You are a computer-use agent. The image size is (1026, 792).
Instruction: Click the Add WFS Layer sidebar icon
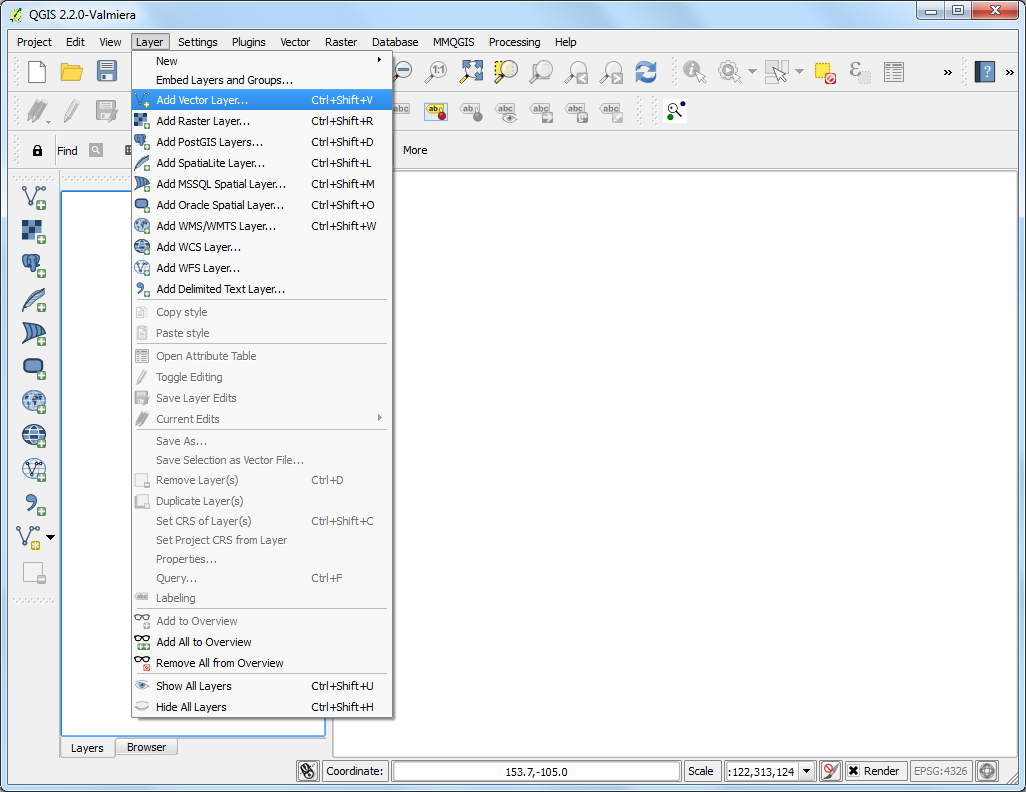[x=33, y=469]
